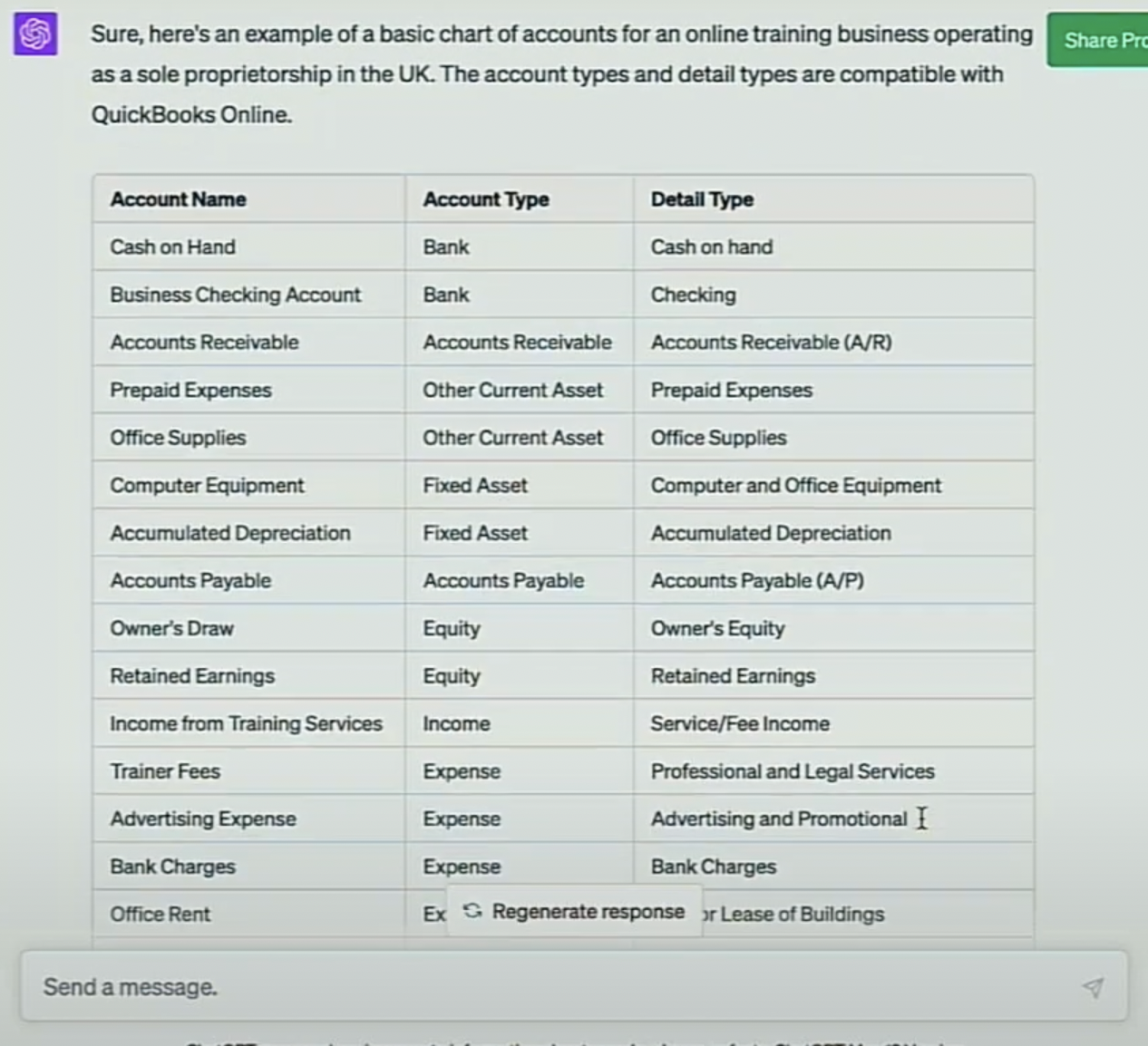The height and width of the screenshot is (1046, 1148).
Task: Click the Income from Training Services cell
Action: pos(246,723)
